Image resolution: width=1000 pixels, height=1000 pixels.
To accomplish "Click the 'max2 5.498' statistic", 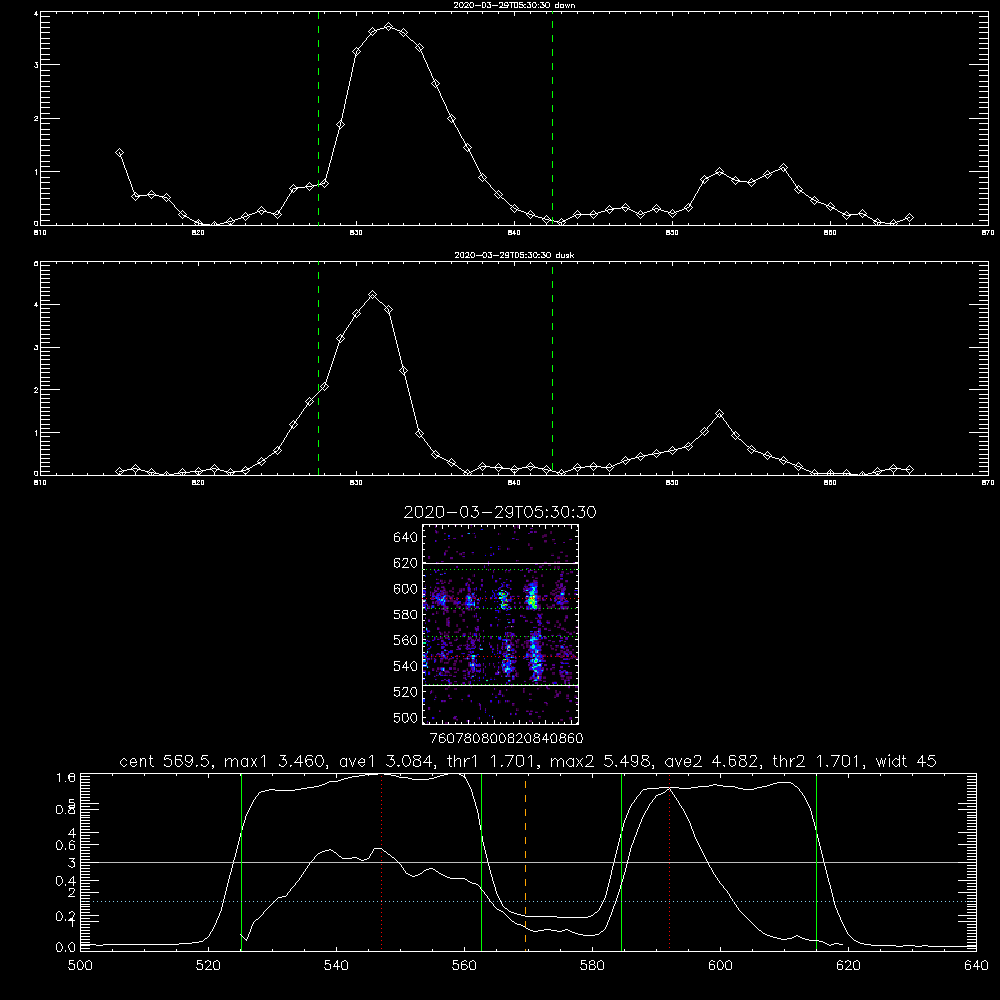I will point(599,761).
